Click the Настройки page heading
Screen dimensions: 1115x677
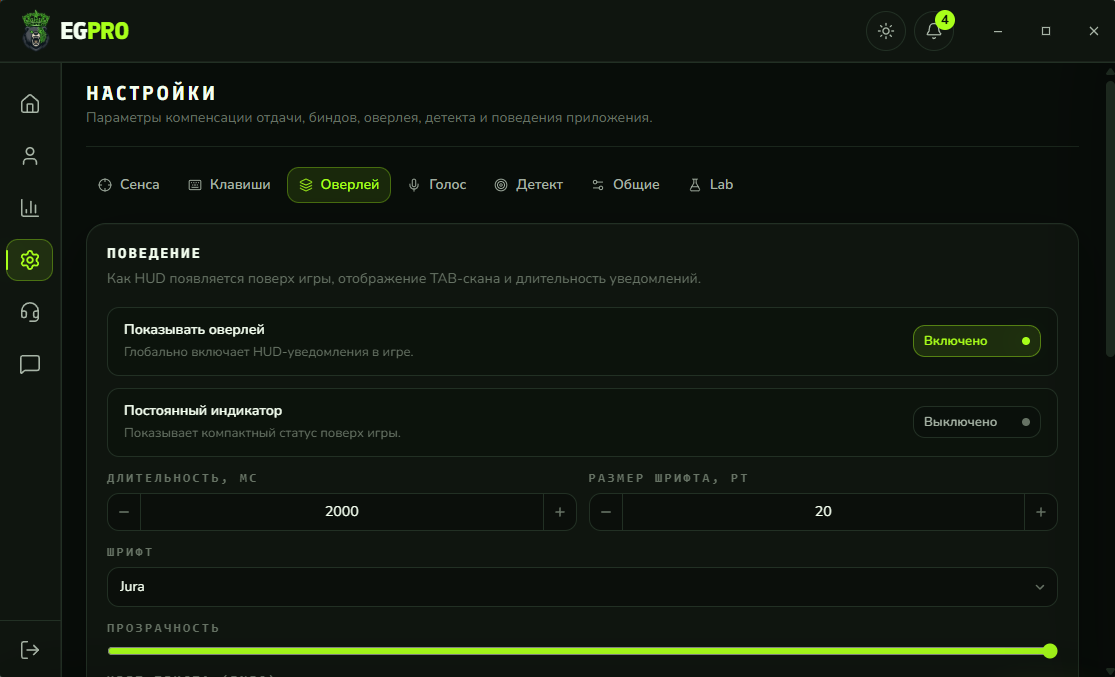click(151, 93)
